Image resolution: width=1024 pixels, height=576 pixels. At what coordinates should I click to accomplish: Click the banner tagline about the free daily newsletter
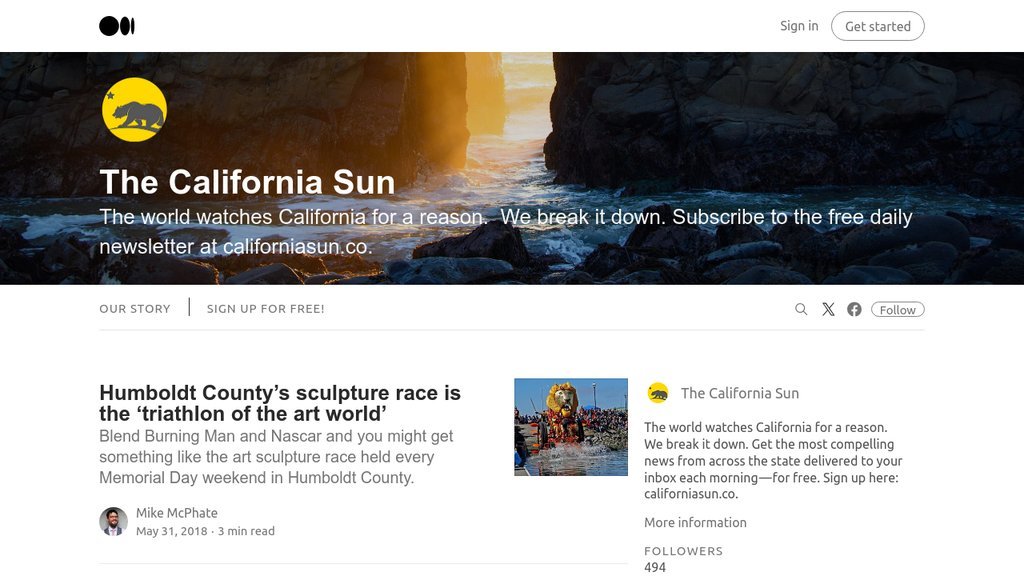click(506, 231)
